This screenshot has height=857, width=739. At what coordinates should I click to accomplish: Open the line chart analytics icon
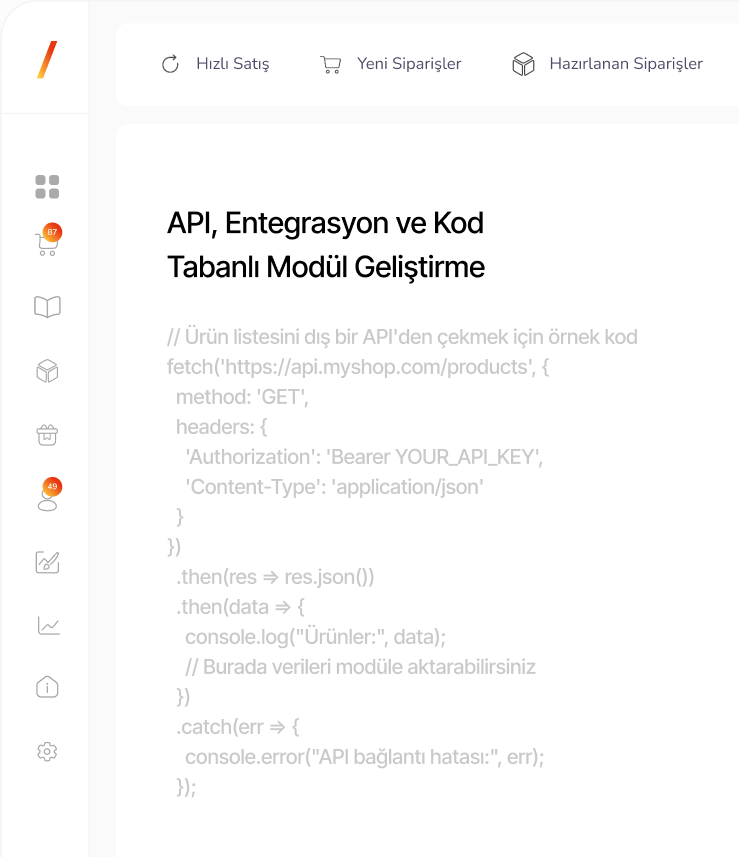(x=47, y=626)
